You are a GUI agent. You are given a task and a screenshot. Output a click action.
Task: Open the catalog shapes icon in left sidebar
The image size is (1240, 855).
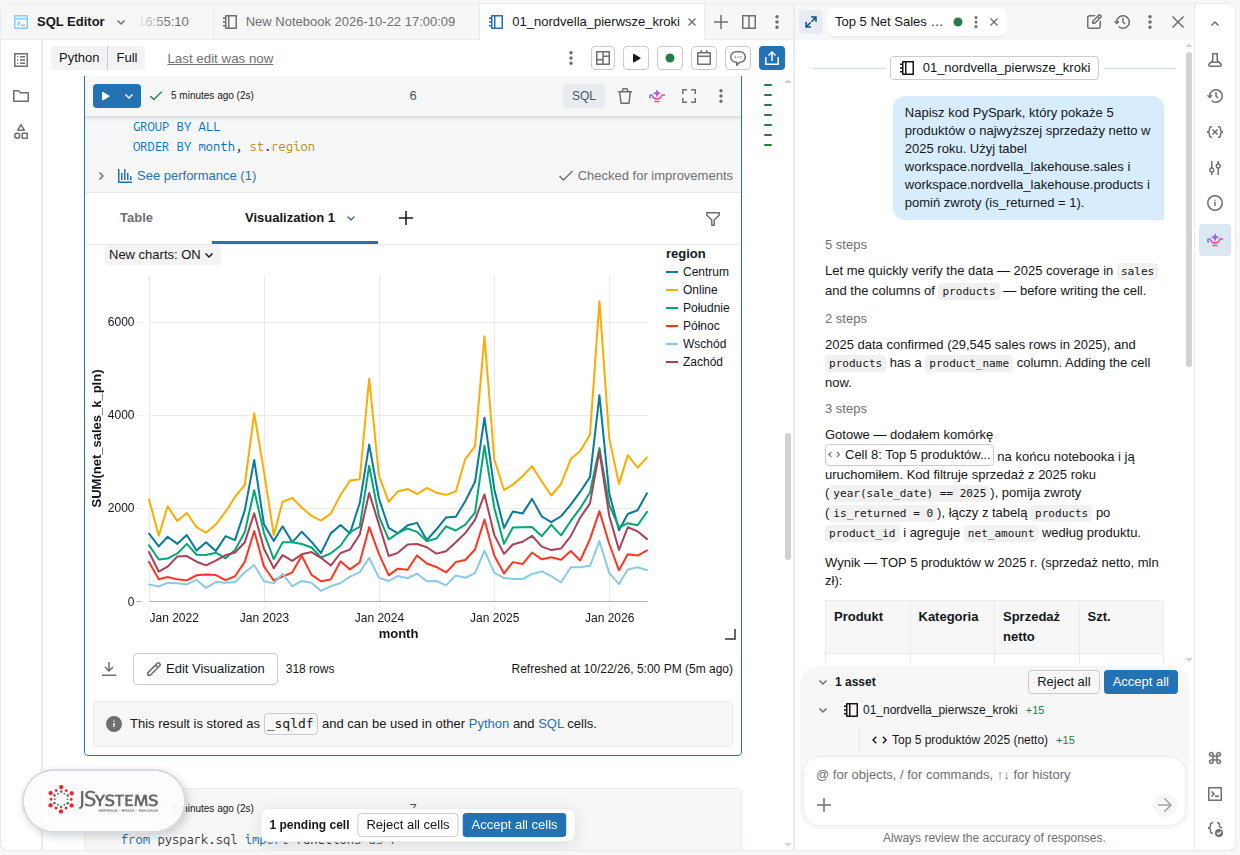[x=21, y=132]
